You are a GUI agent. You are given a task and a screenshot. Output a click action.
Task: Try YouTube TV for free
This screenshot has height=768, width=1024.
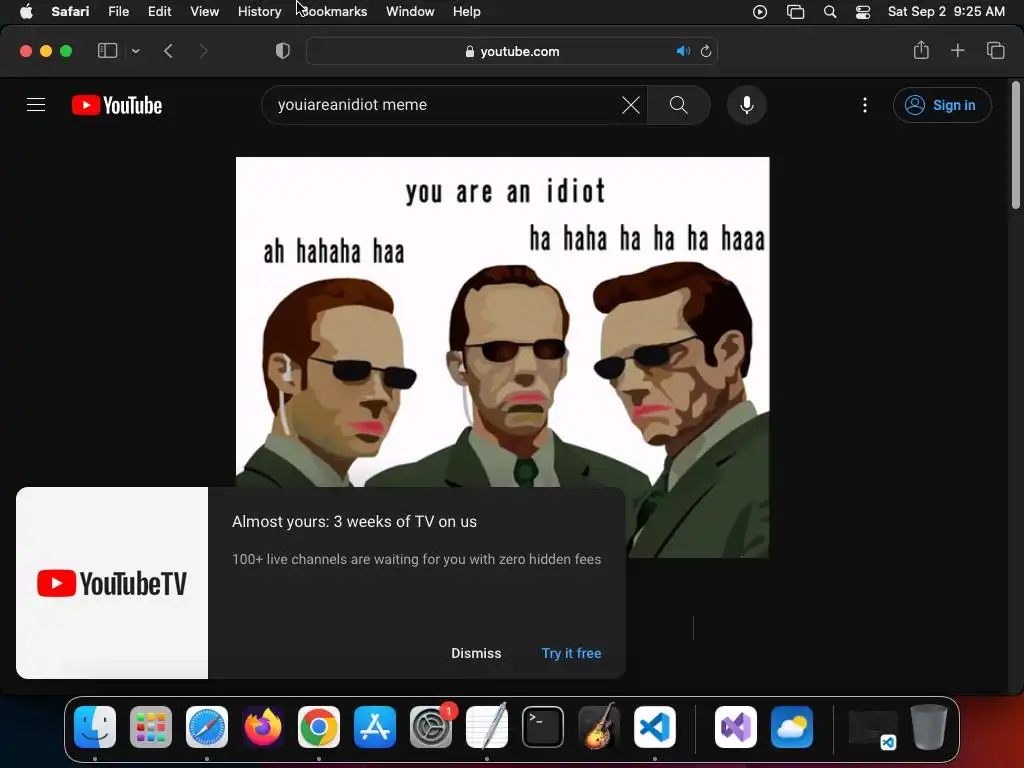click(x=571, y=653)
